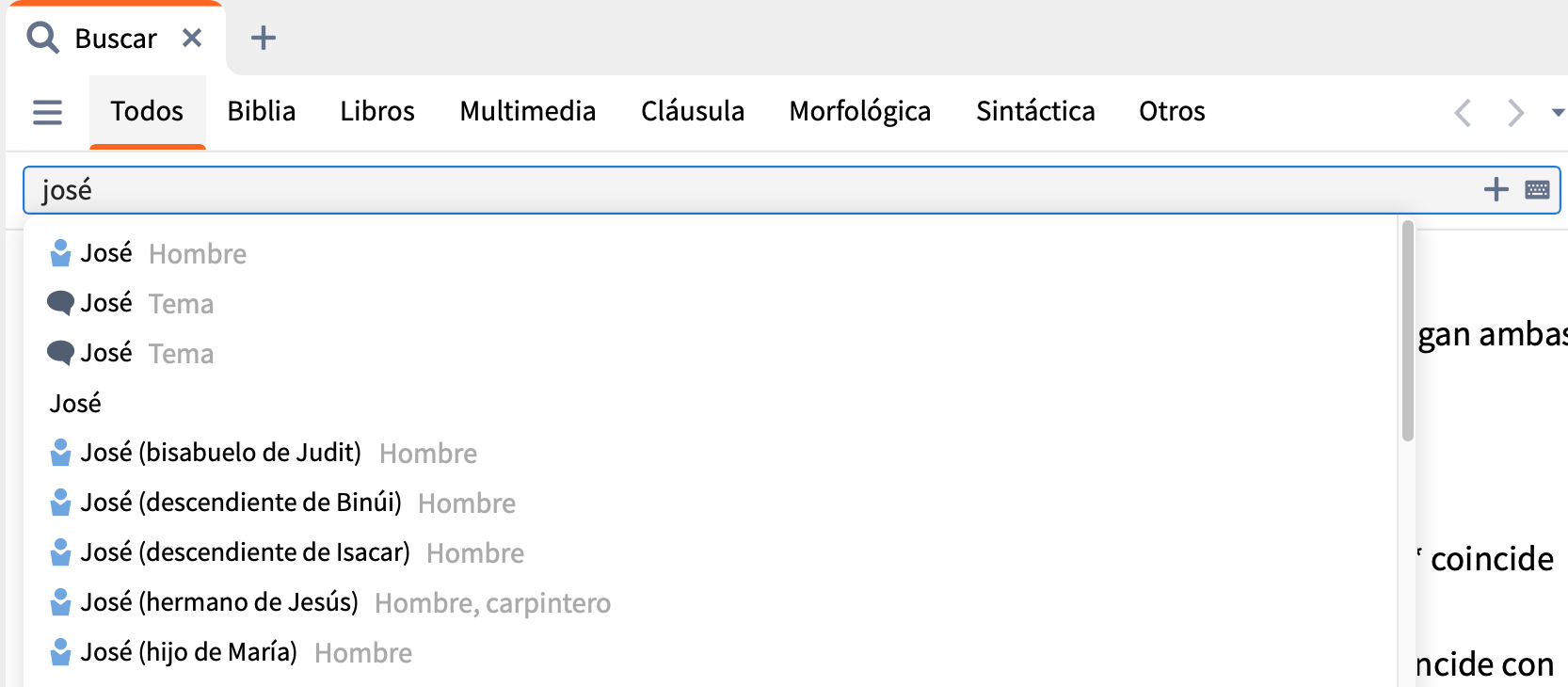Close the Buscar tab
Image resolution: width=1568 pixels, height=687 pixels.
[x=192, y=38]
